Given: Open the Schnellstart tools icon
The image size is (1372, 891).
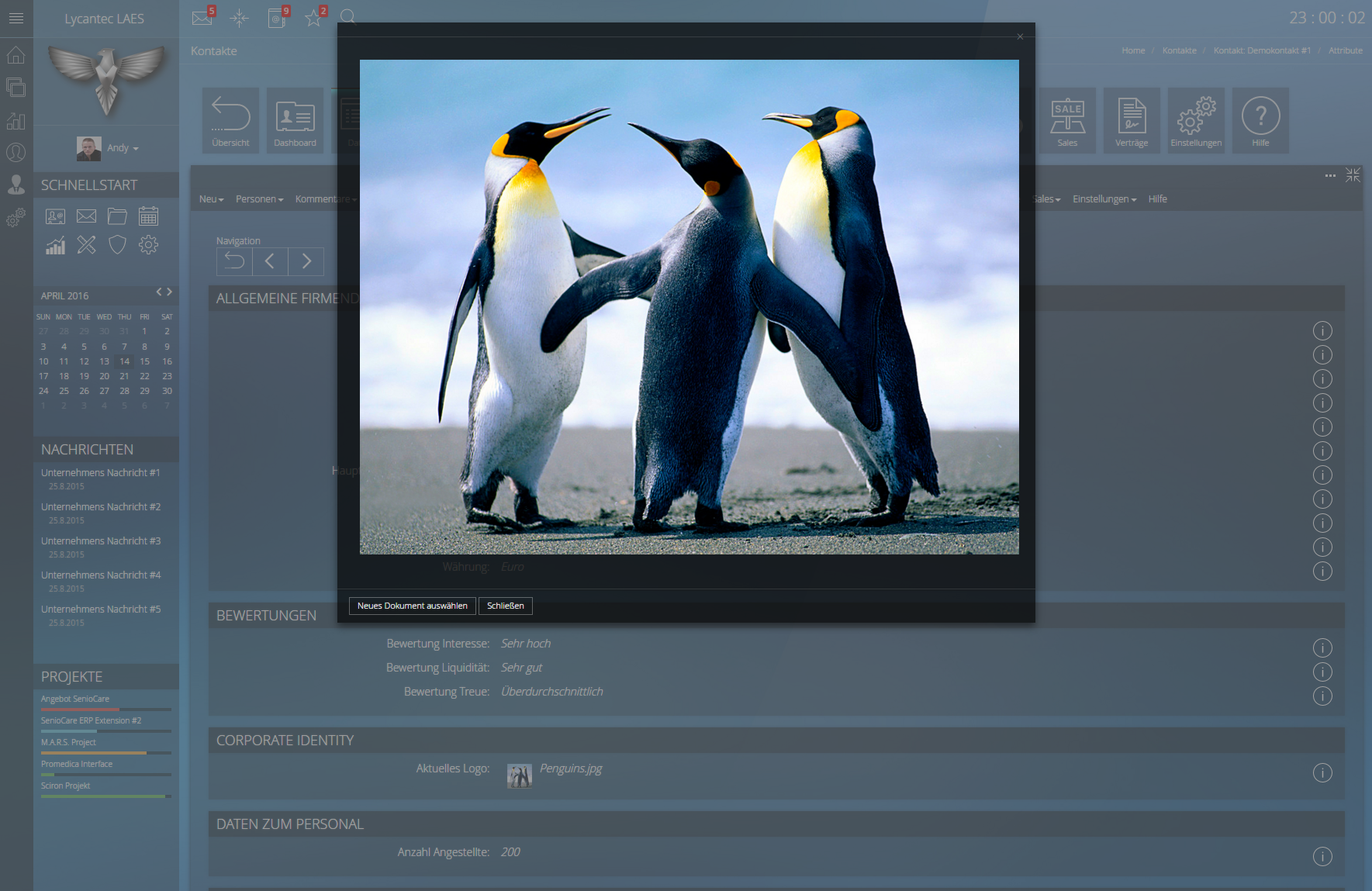Looking at the screenshot, I should [86, 245].
